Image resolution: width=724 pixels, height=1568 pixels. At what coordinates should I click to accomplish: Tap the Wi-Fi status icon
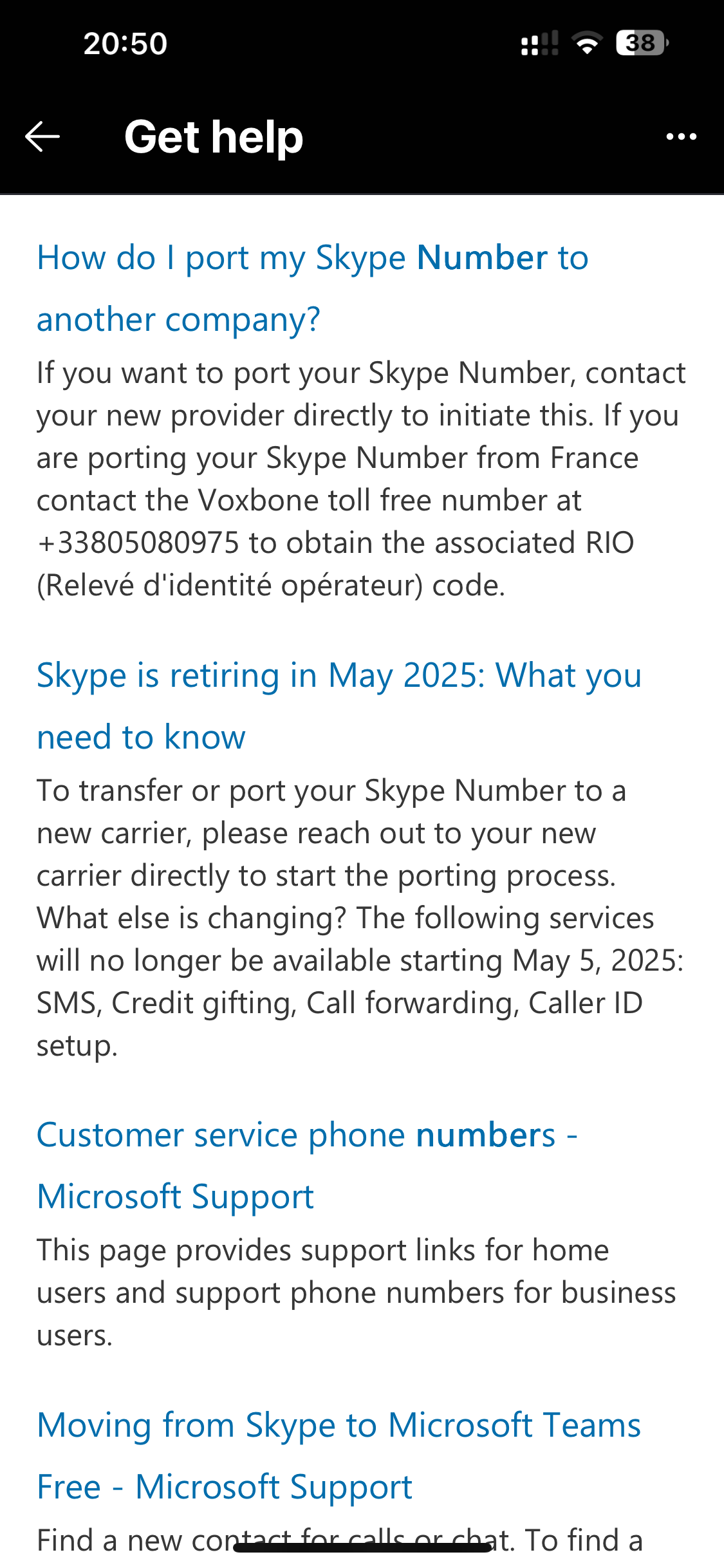coord(586,44)
